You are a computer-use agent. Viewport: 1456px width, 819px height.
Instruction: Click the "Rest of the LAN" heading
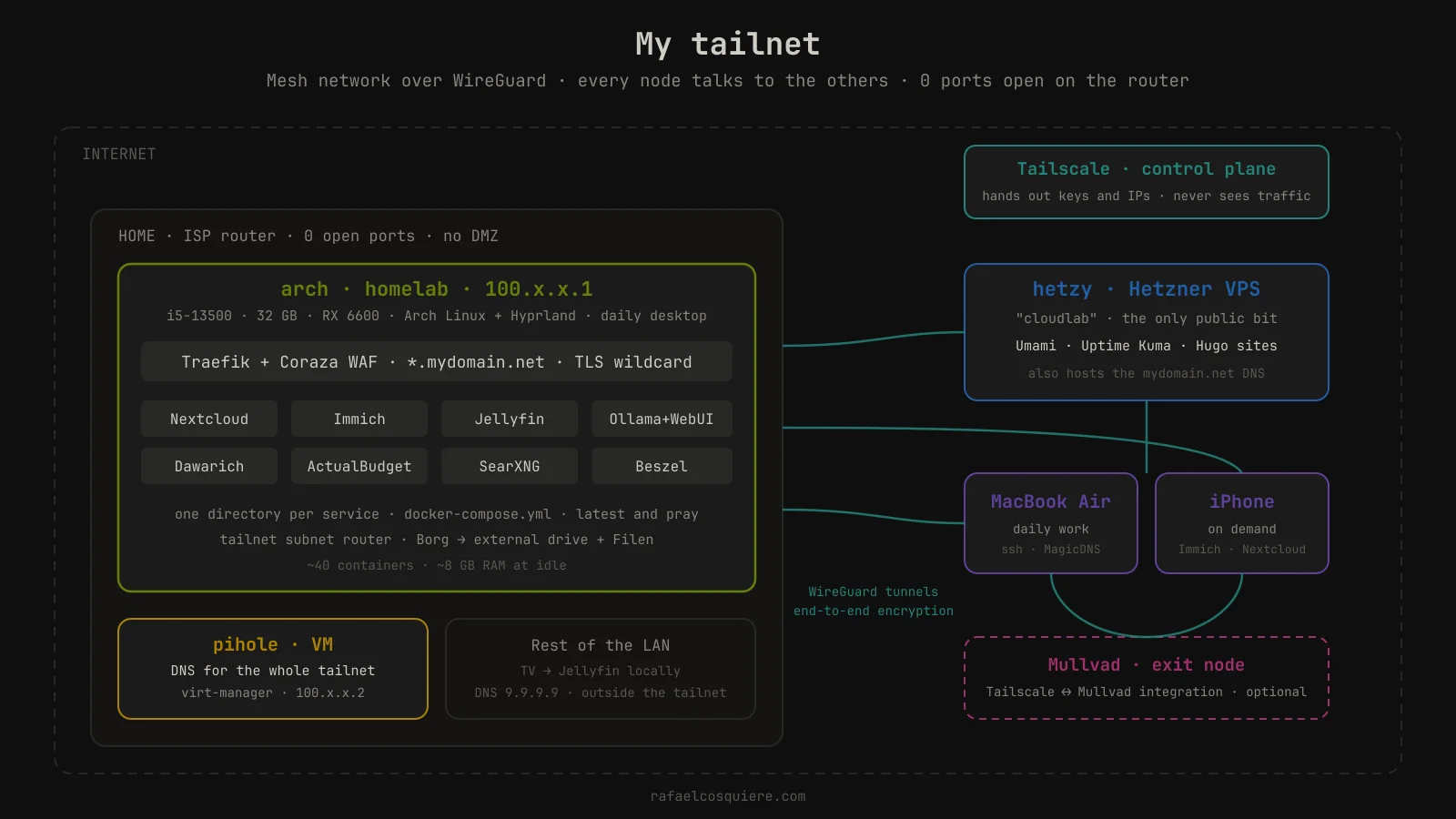click(x=601, y=645)
